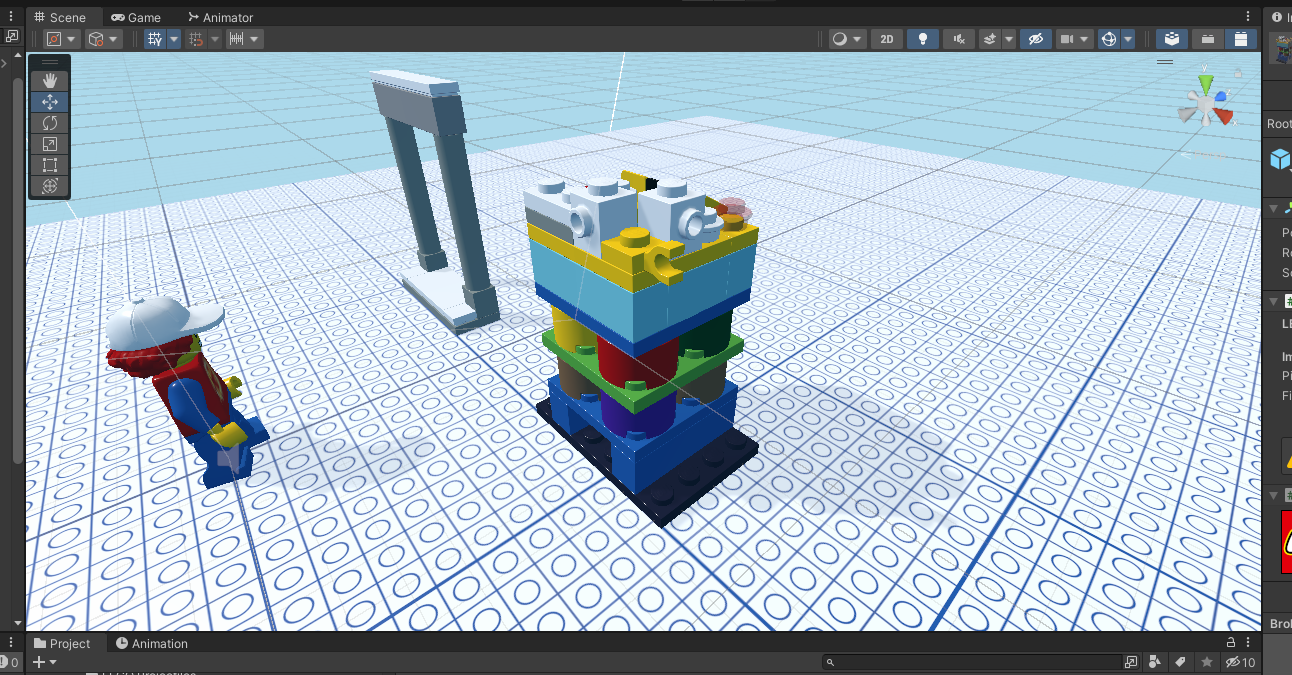The image size is (1292, 675).
Task: Click the plus create button in Project panel
Action: 40,661
